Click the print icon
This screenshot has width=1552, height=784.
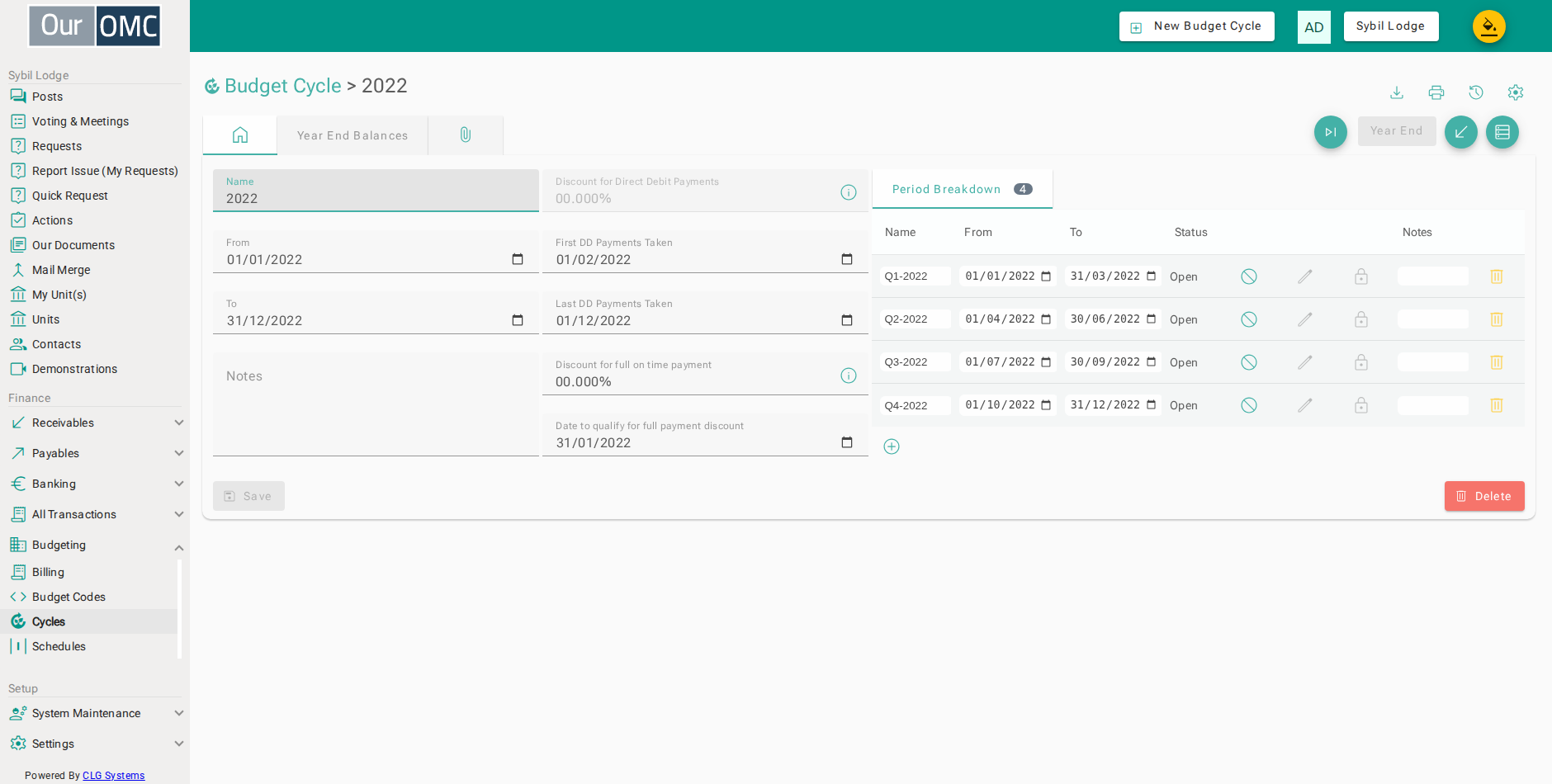[1436, 92]
